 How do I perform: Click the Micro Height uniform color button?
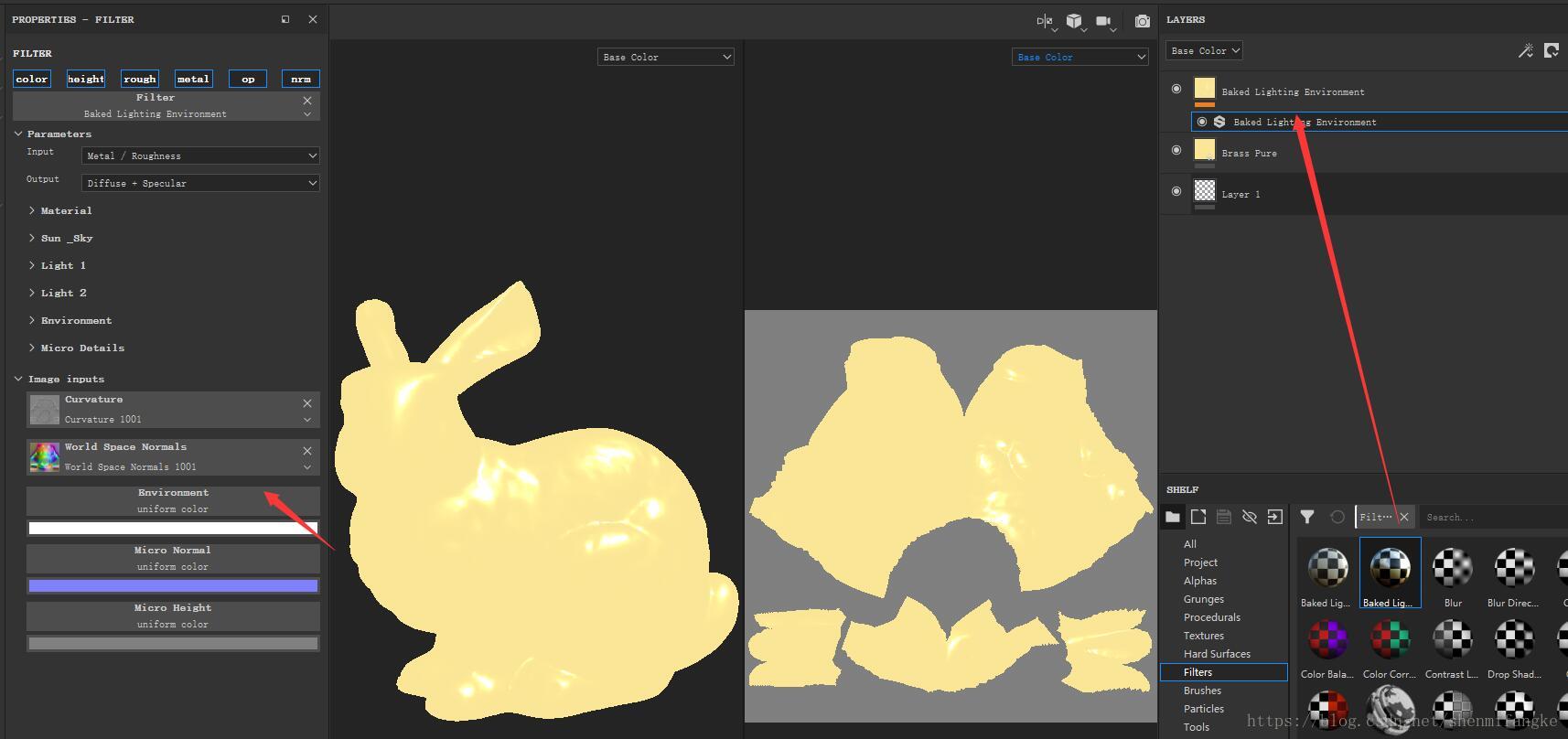173,616
